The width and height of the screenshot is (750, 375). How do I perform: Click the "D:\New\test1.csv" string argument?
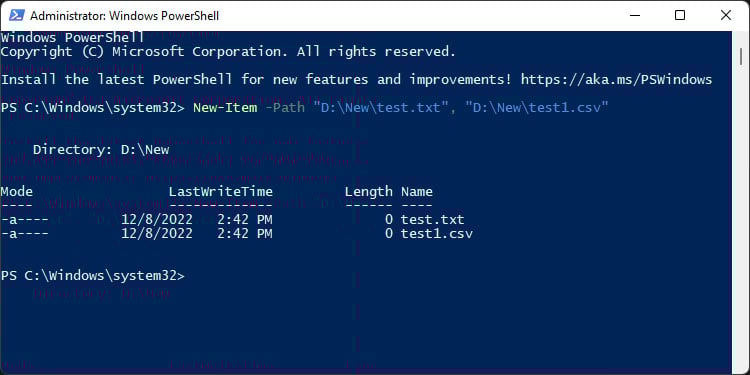click(x=537, y=107)
